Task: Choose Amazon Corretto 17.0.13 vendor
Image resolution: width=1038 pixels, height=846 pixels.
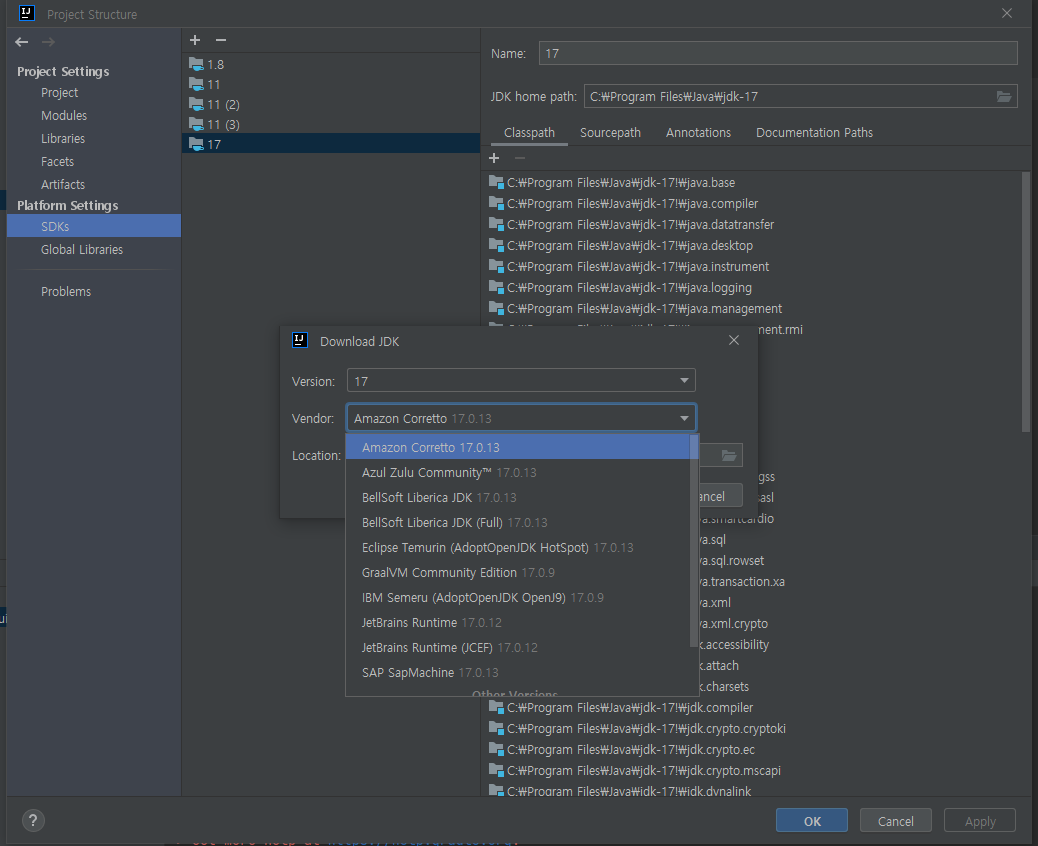Action: click(x=518, y=447)
